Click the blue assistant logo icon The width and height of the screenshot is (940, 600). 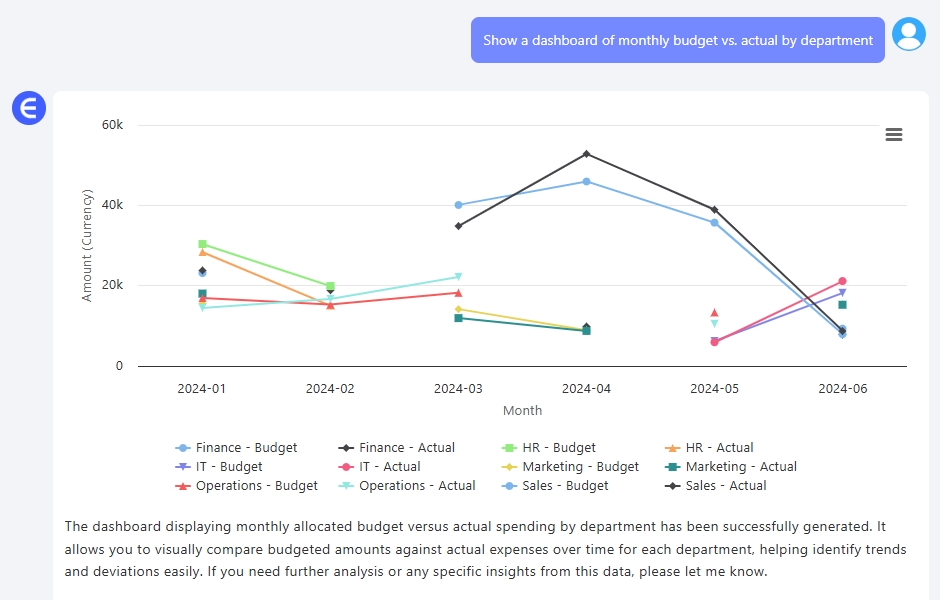[x=29, y=108]
